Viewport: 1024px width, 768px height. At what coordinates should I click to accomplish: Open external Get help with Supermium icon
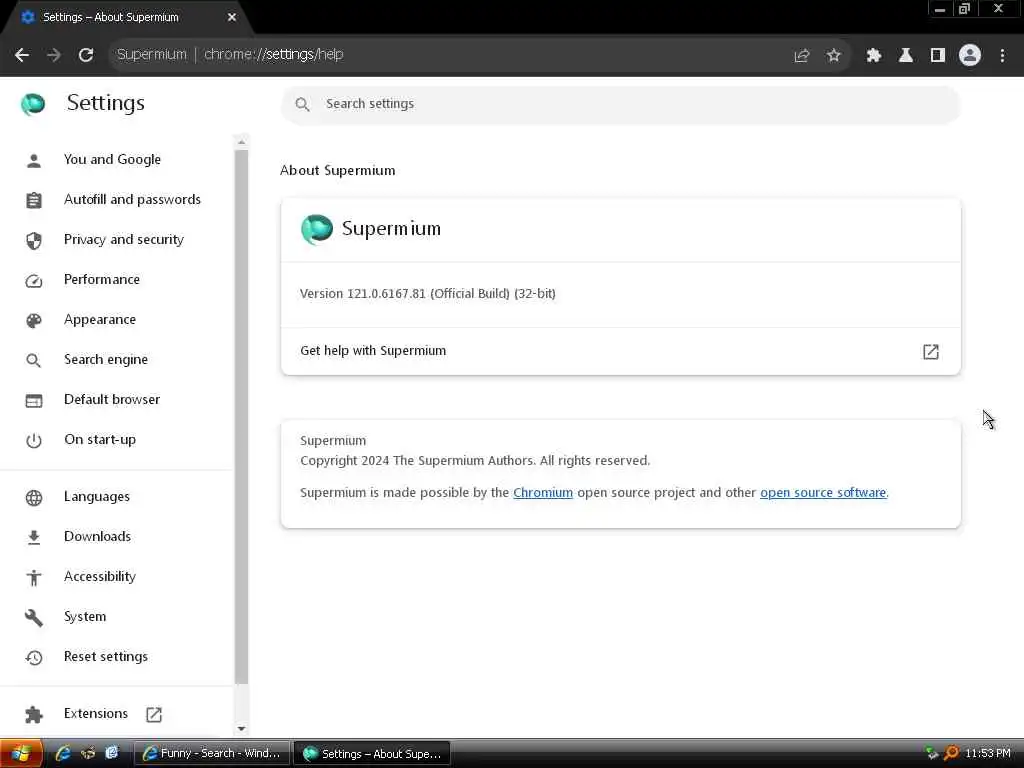pyautogui.click(x=931, y=351)
